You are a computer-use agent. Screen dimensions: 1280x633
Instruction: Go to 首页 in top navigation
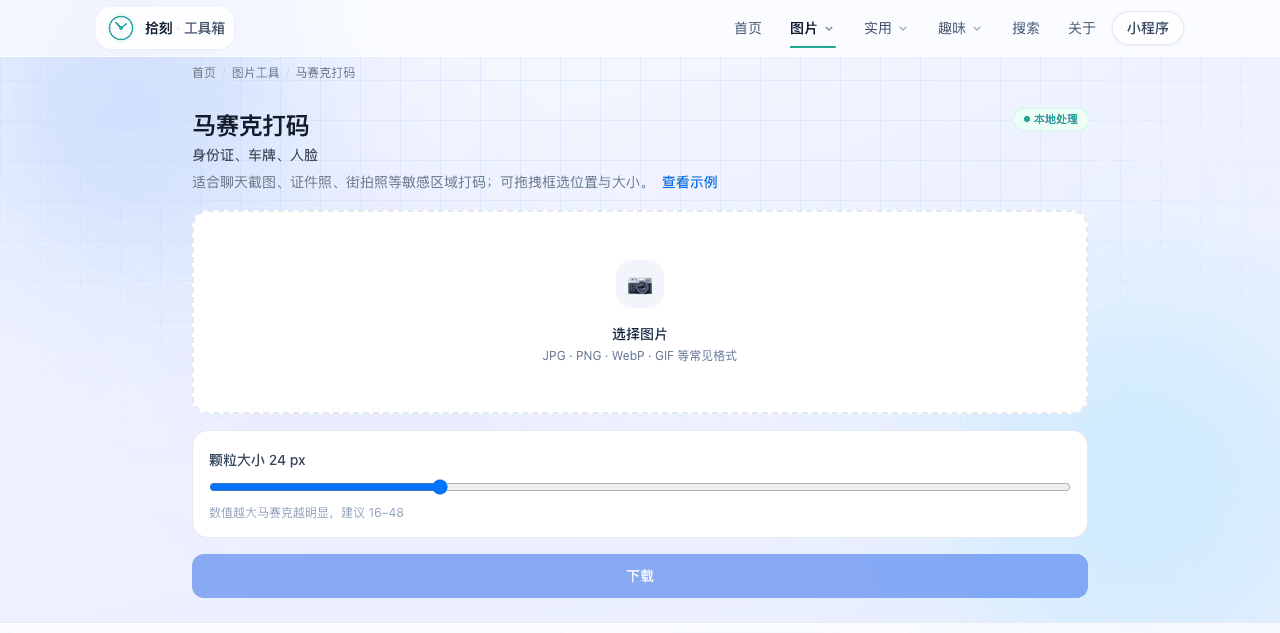748,28
